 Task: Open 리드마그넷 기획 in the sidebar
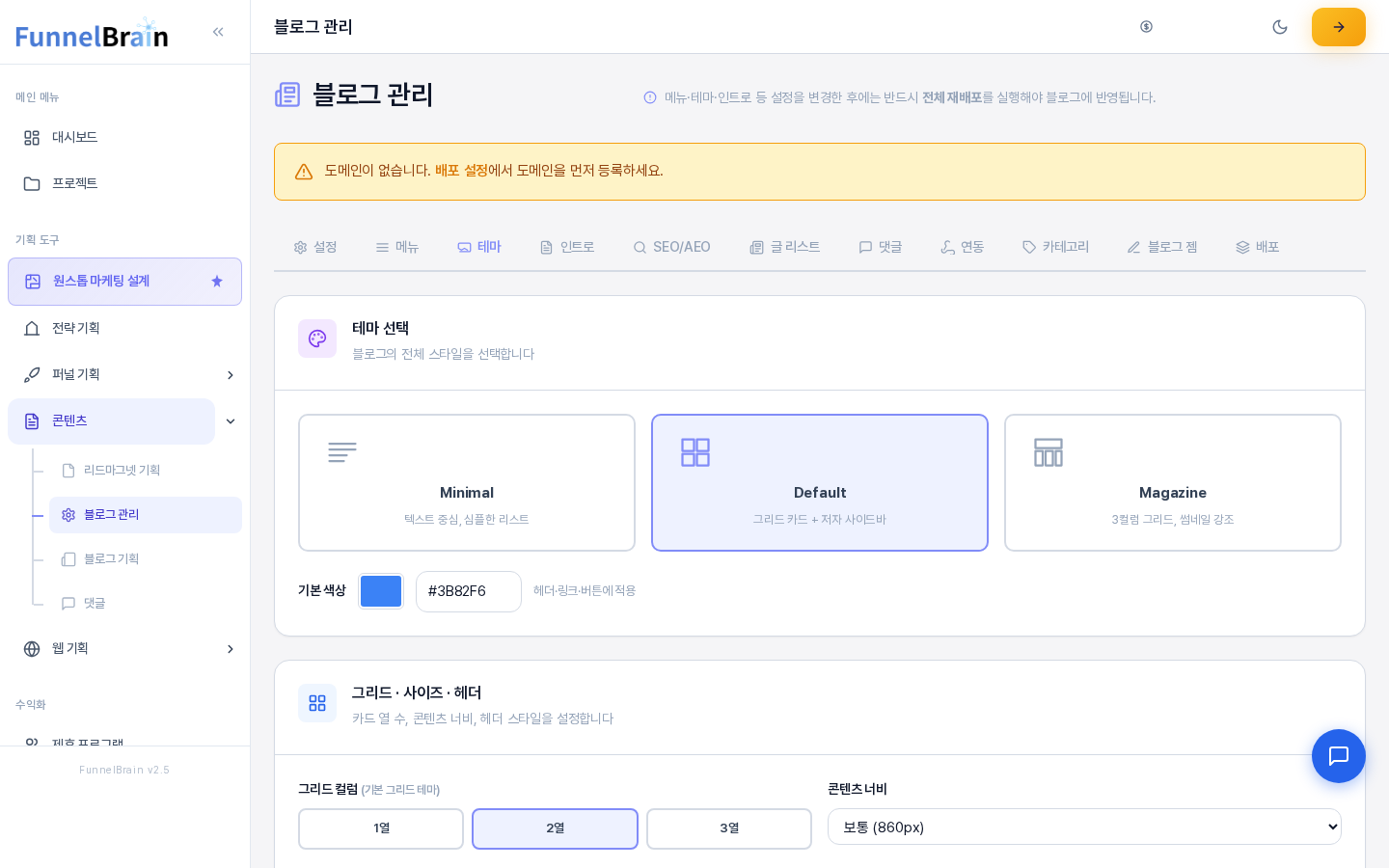(x=146, y=471)
